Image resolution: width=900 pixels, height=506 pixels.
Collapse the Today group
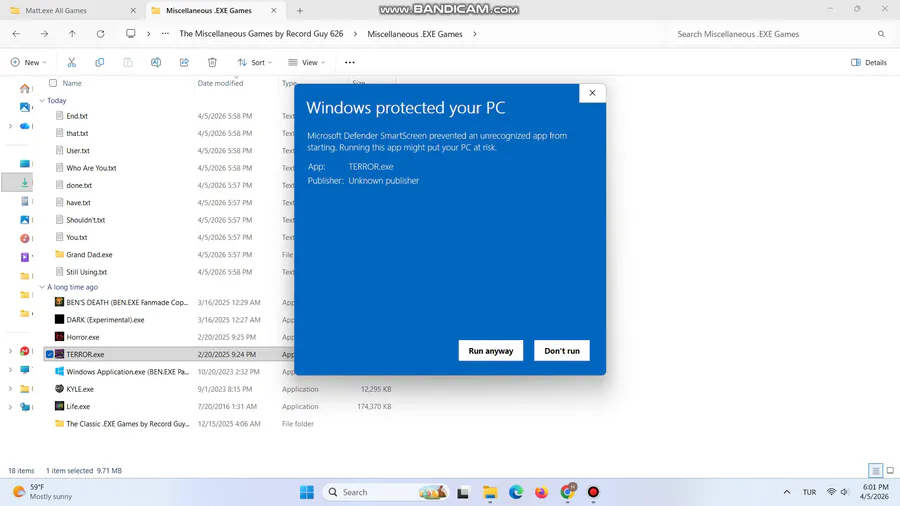[x=42, y=100]
